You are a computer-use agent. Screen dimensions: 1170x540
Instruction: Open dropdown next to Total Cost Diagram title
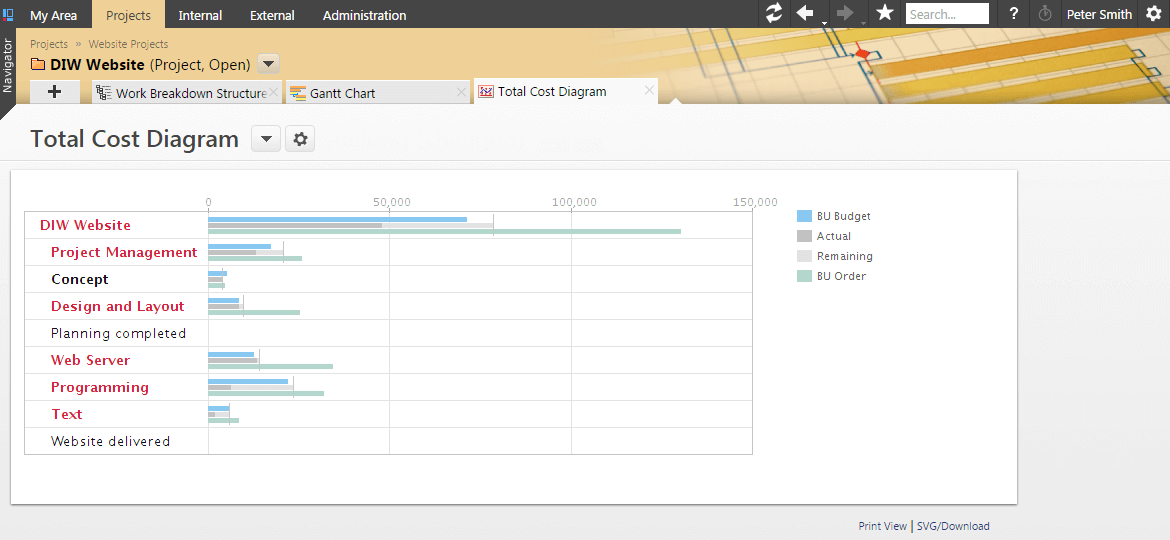point(266,139)
